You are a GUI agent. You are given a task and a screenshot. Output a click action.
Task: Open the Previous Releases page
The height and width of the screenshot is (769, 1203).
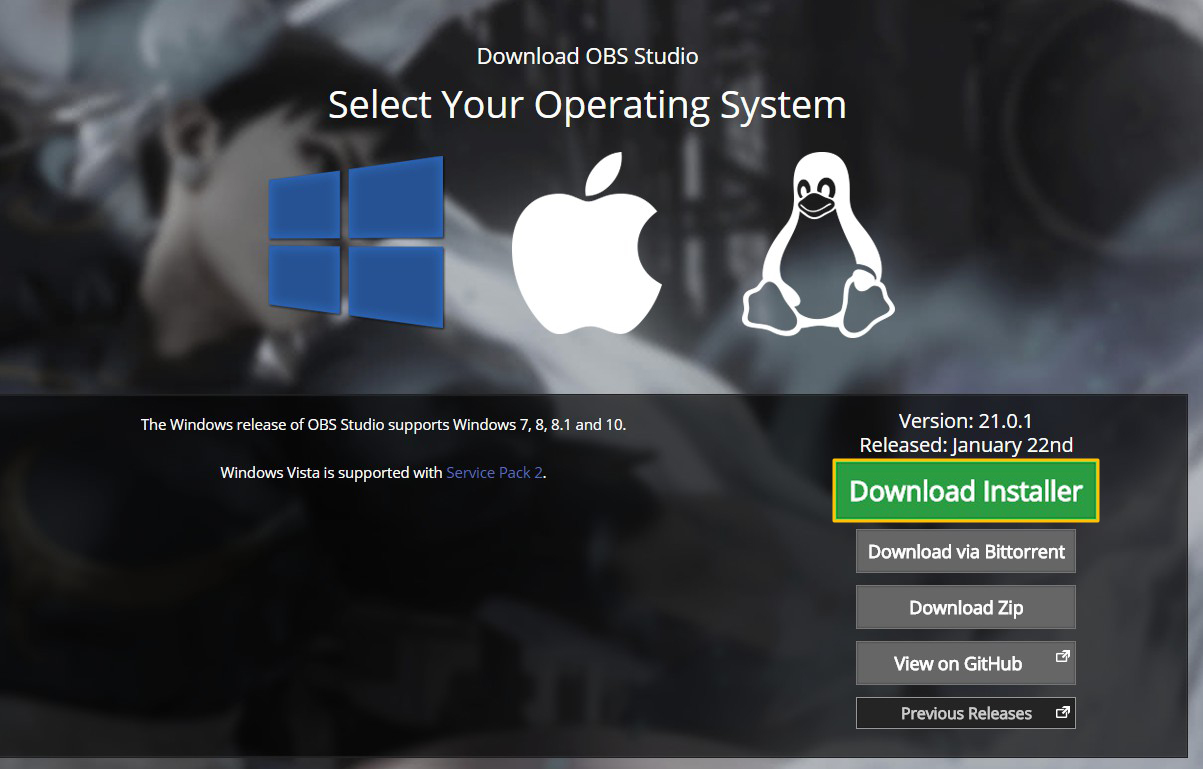pyautogui.click(x=966, y=713)
